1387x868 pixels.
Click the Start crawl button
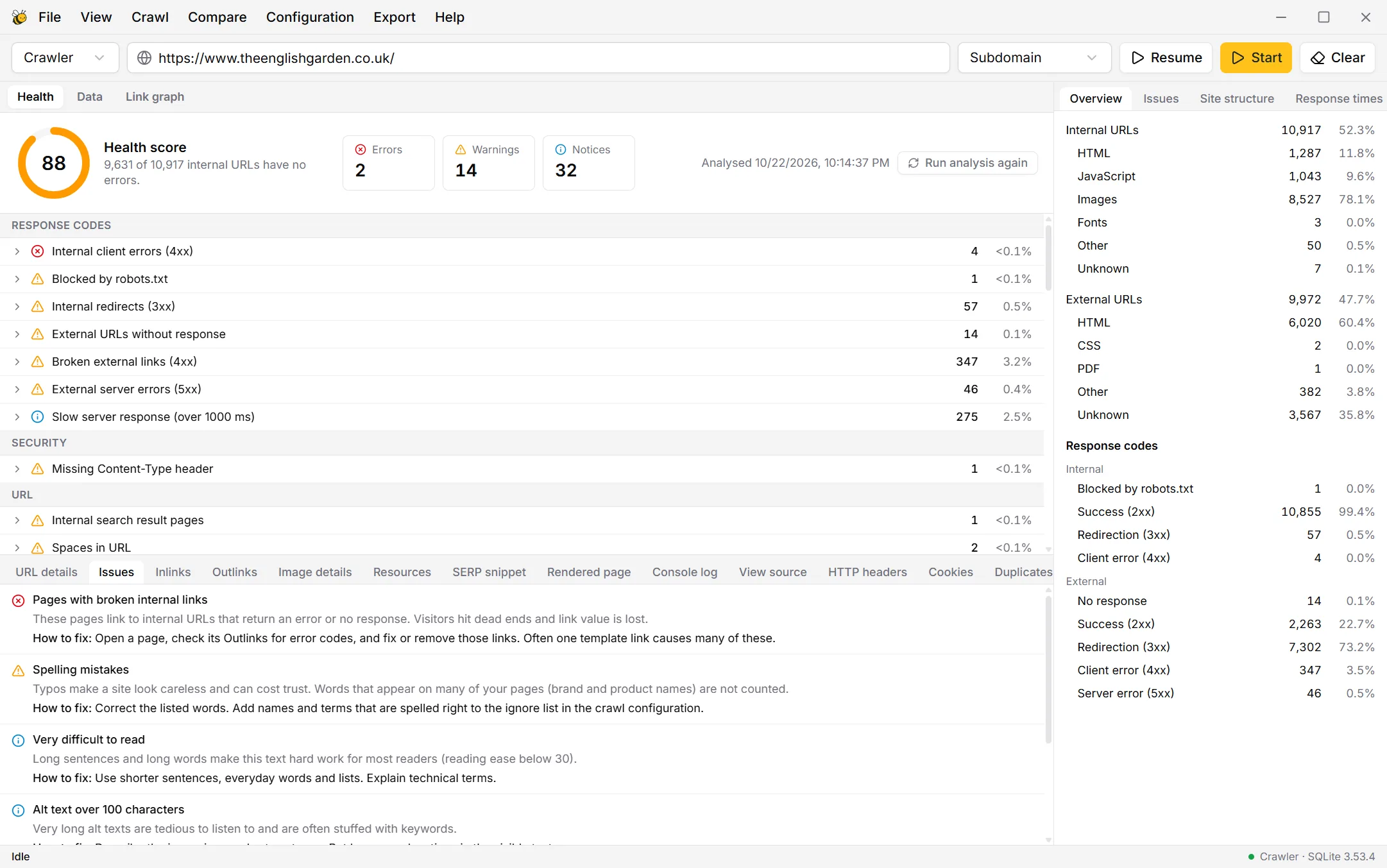(x=1255, y=58)
